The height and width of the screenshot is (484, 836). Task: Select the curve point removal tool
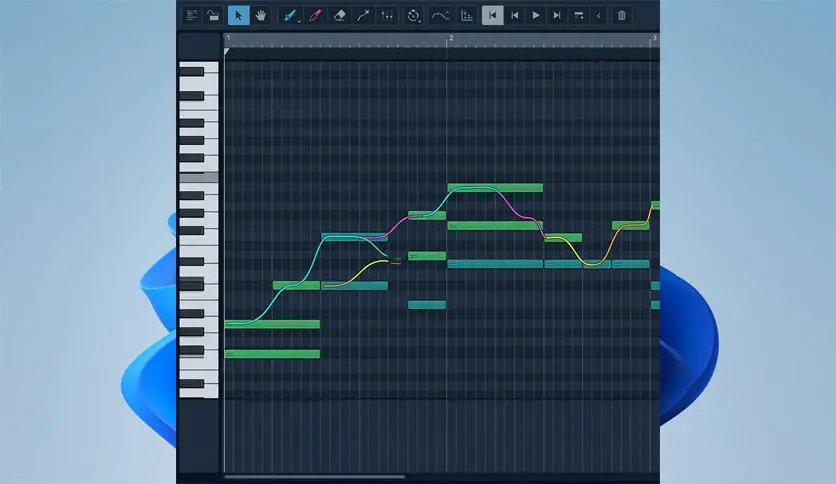(364, 15)
